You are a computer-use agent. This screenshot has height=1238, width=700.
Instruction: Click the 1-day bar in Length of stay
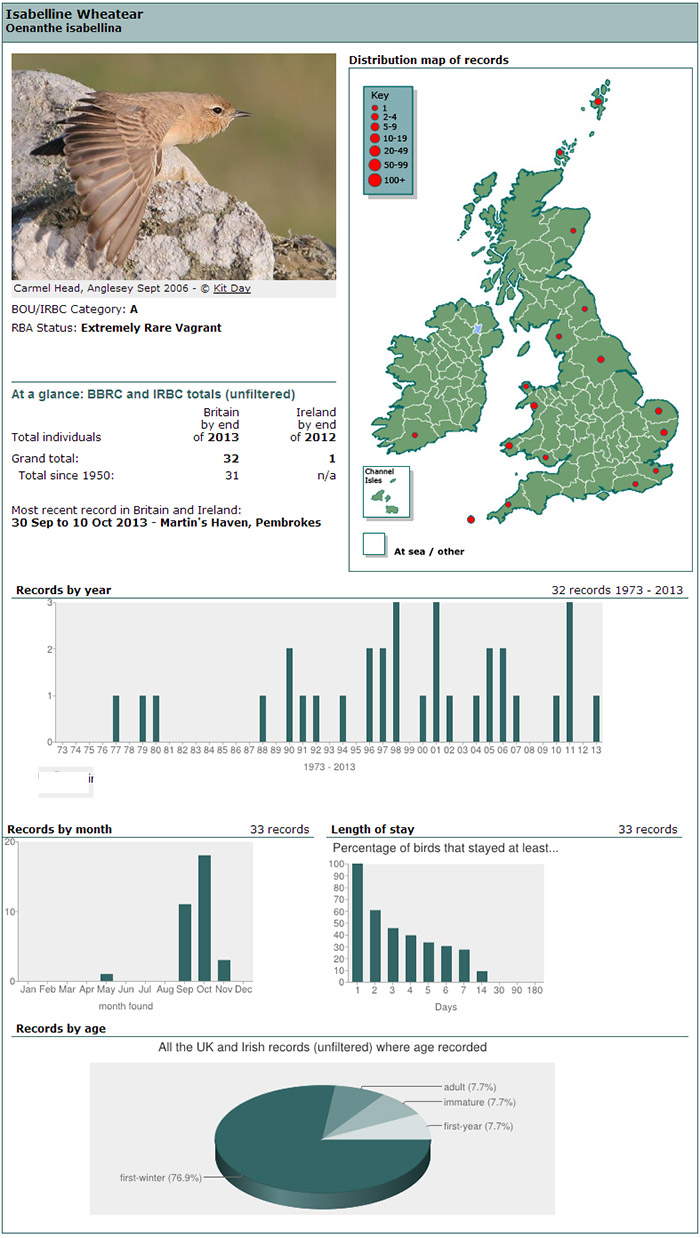357,922
